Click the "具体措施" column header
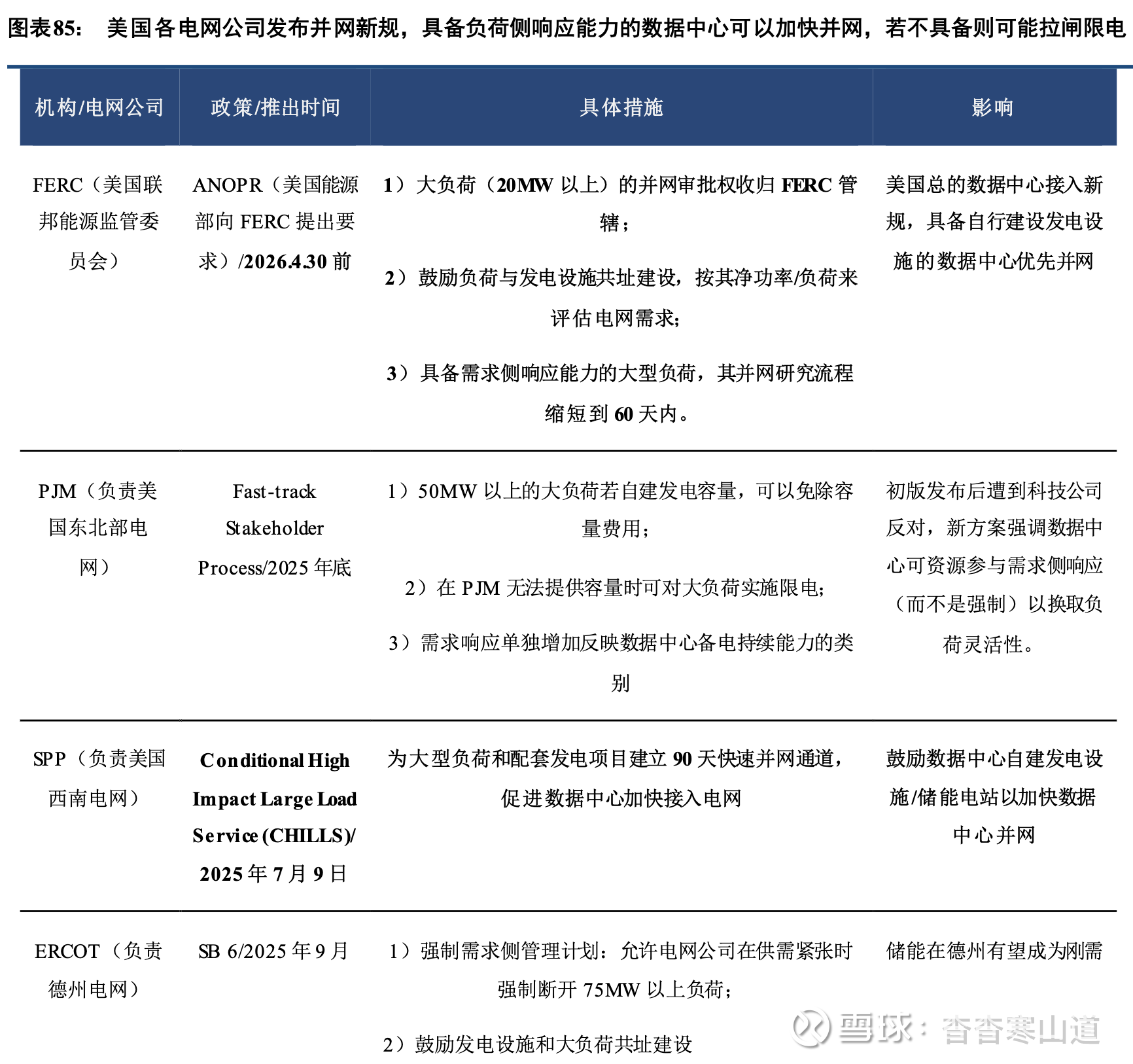This screenshot has height=1064, width=1133. [x=621, y=107]
